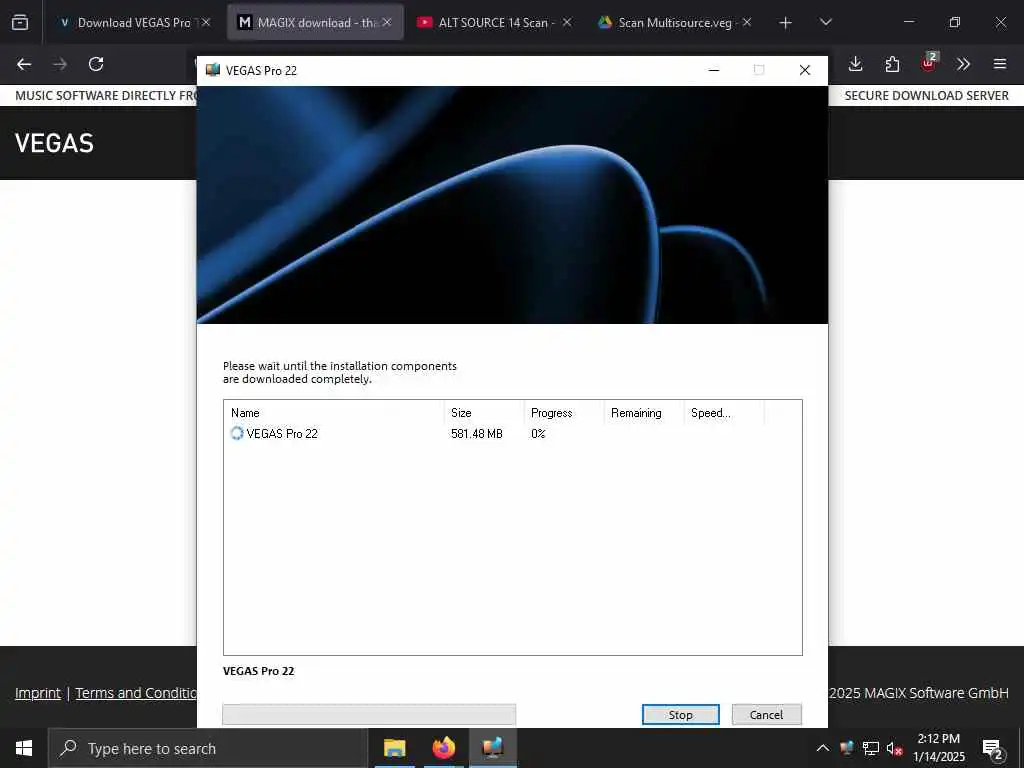The height and width of the screenshot is (768, 1024).
Task: Close the VEGAS Pro 22 installer window
Action: pyautogui.click(x=805, y=70)
